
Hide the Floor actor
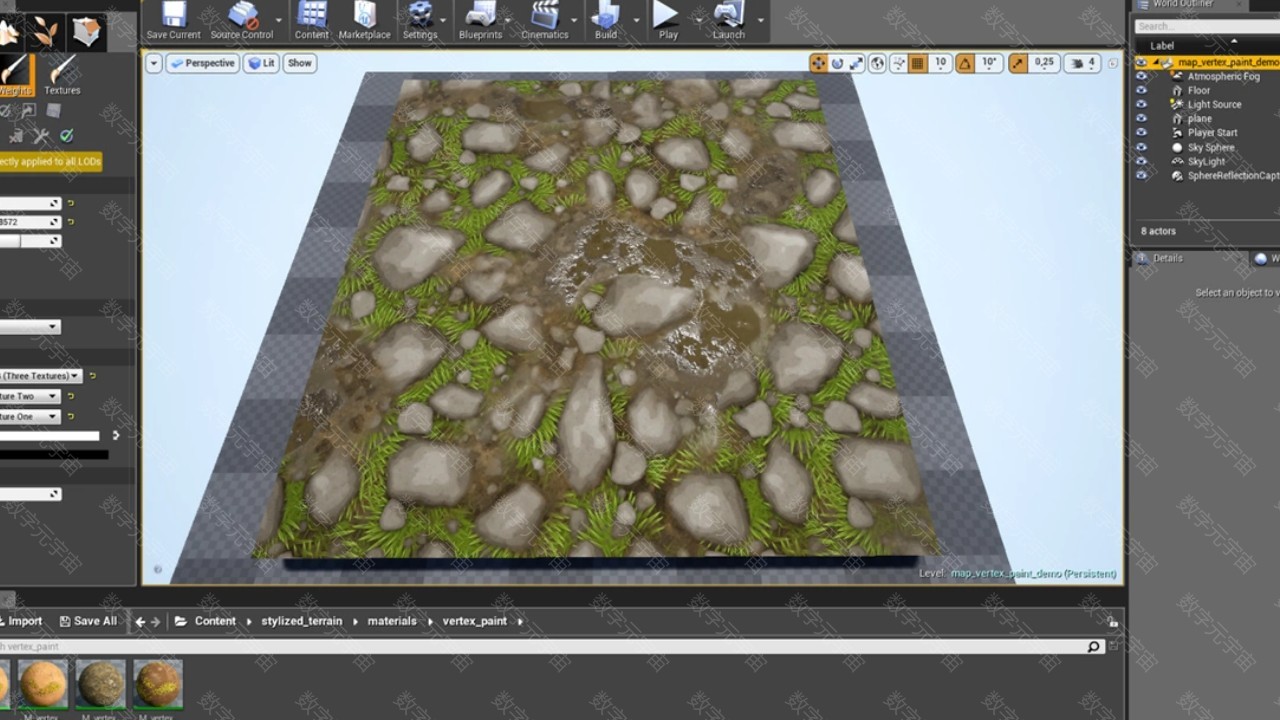click(1141, 90)
